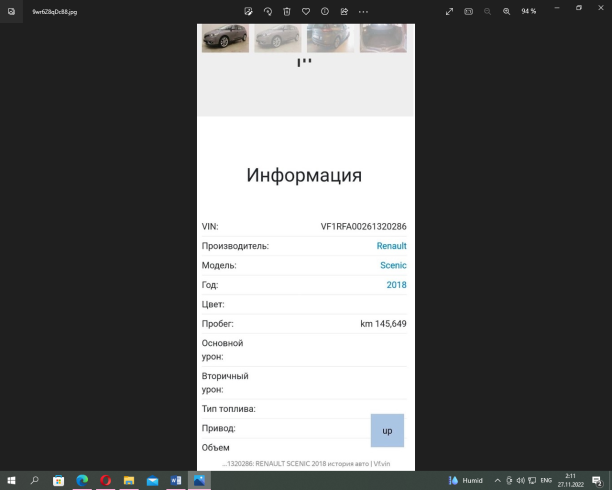
Task: Add photo to favorites with the heart icon
Action: pos(306,12)
